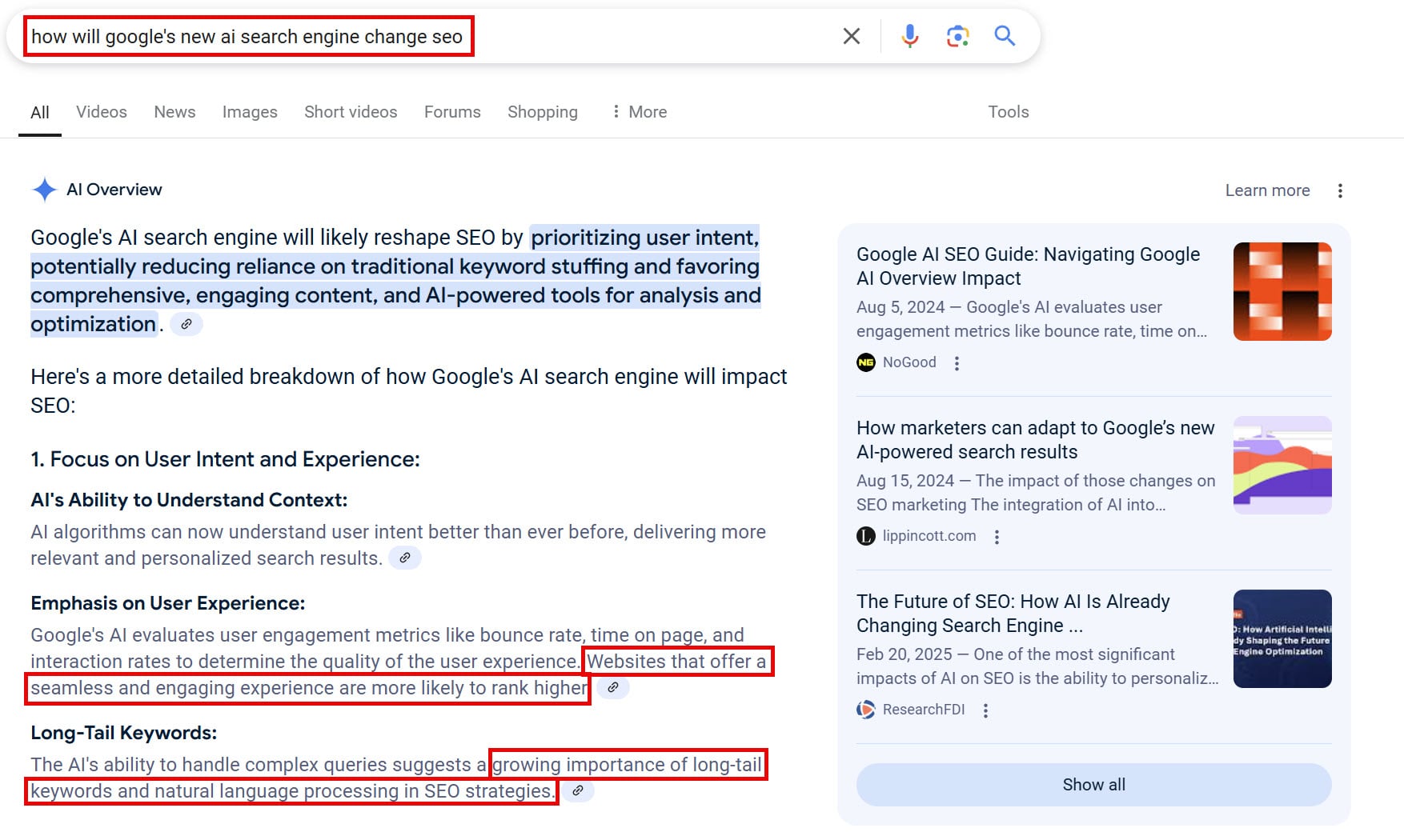Click snippet starting 'Feb 20, 2025 — One of the most'
The width and height of the screenshot is (1404, 840).
[x=1037, y=666]
